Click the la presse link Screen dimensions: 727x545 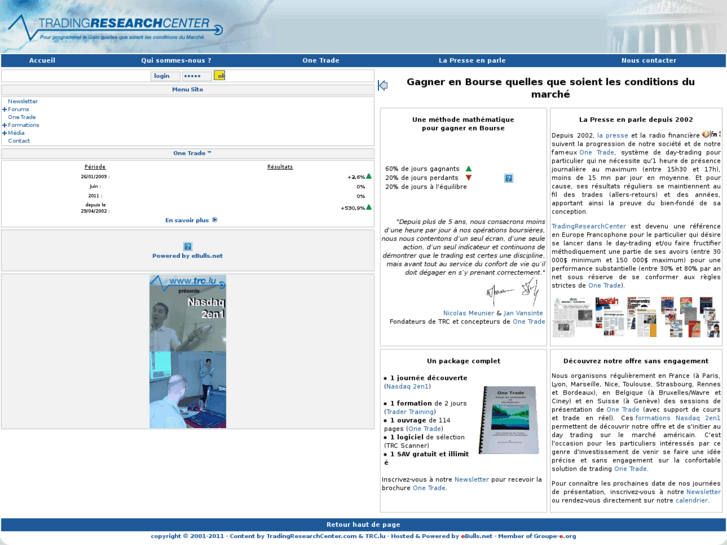(x=612, y=135)
